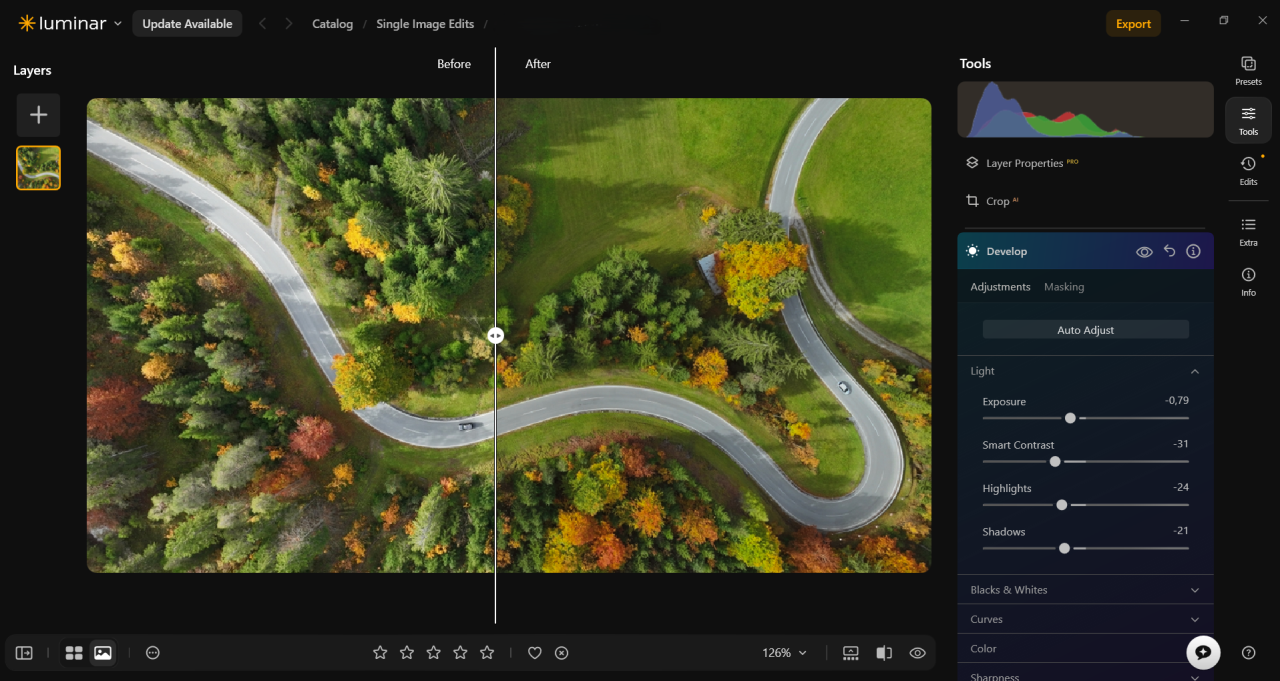Toggle the left sidebar panel icon

coord(24,653)
